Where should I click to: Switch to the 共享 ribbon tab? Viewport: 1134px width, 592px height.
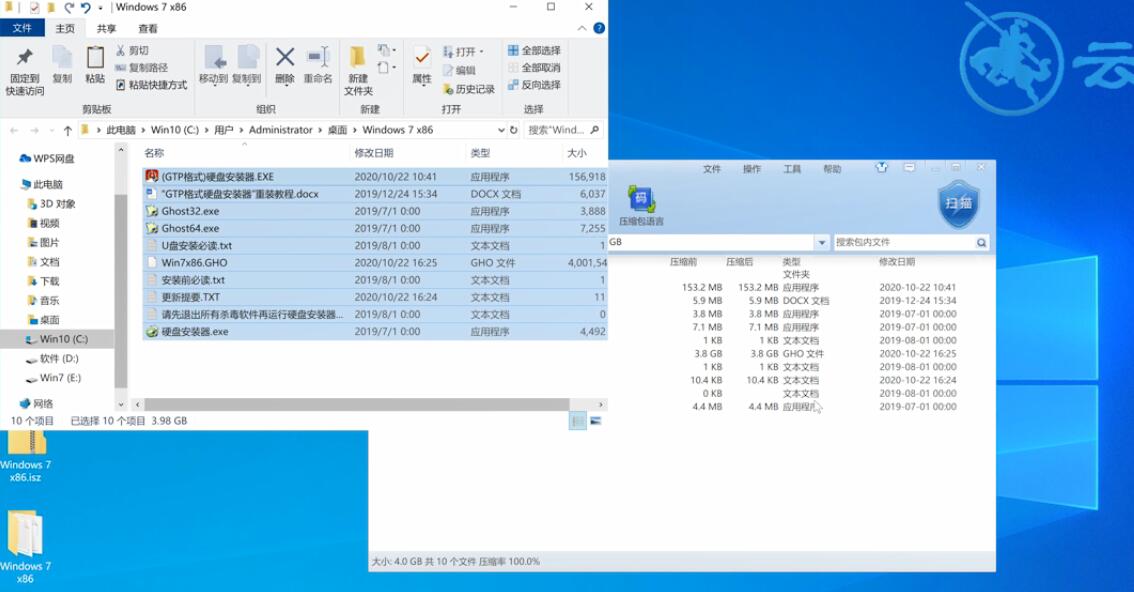[106, 28]
